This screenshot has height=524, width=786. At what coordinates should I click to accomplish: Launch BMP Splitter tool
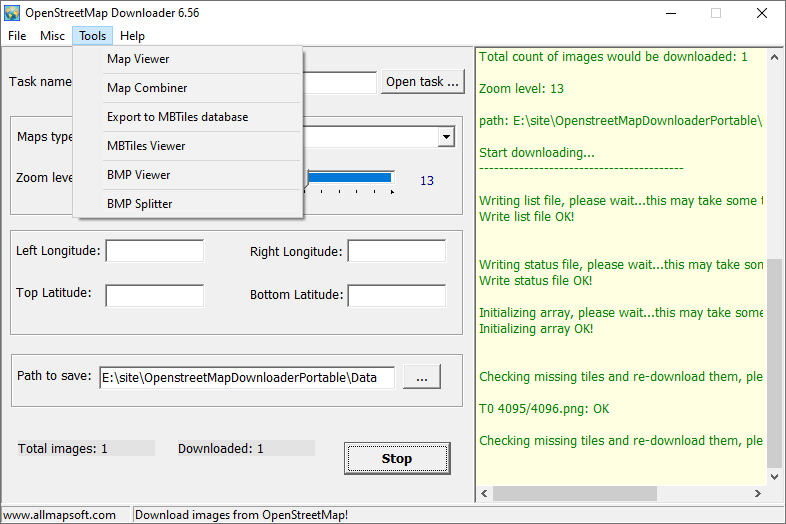coord(188,204)
